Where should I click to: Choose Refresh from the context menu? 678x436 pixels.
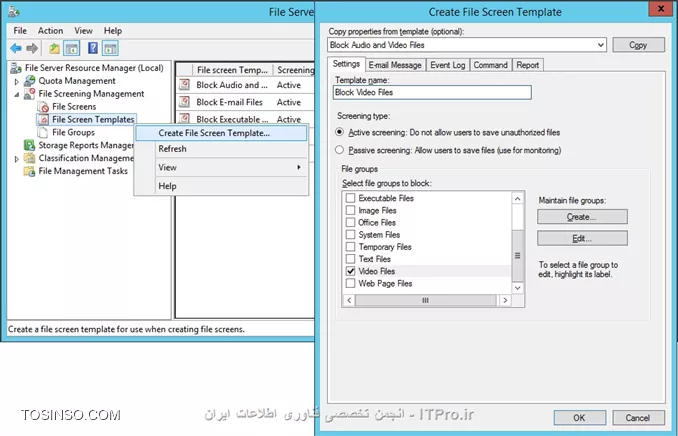point(172,149)
